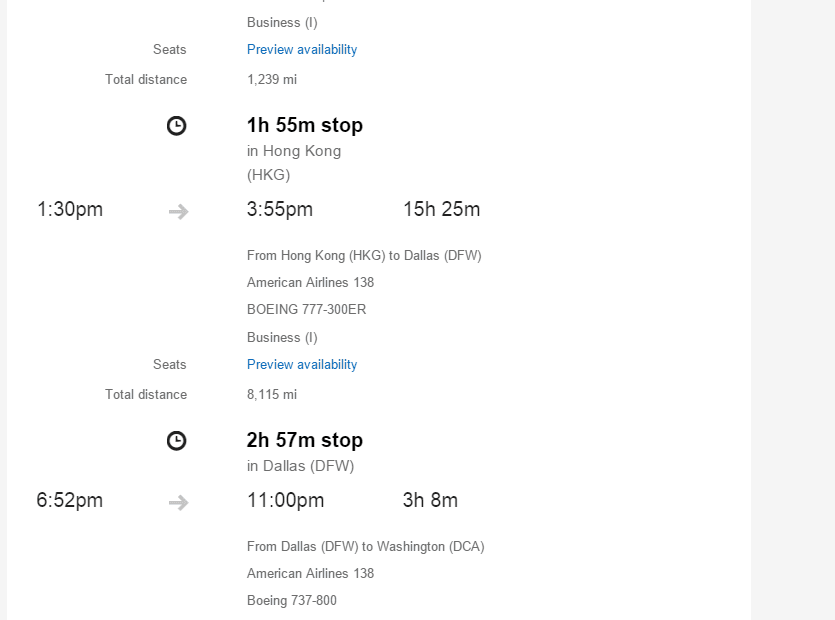Click the 6:52pm departure time
Screen dimensions: 835x620
(70, 500)
